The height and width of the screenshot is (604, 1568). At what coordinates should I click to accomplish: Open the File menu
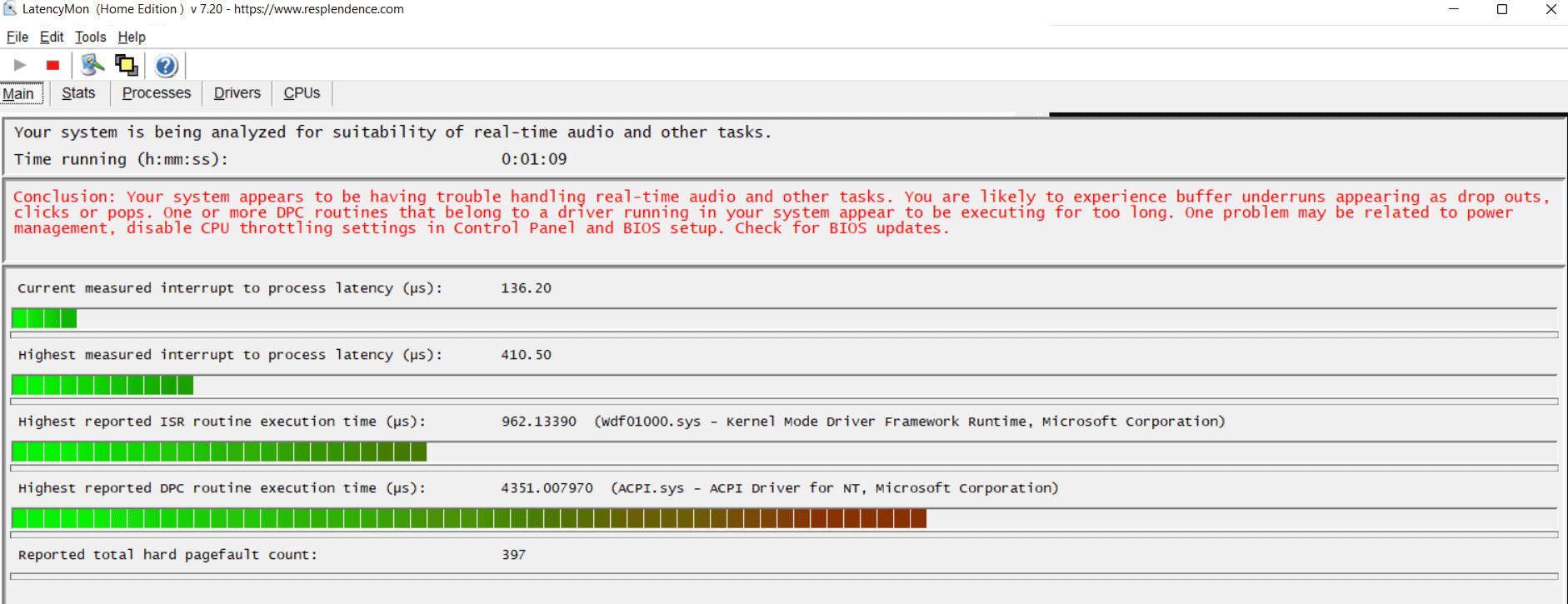[17, 37]
